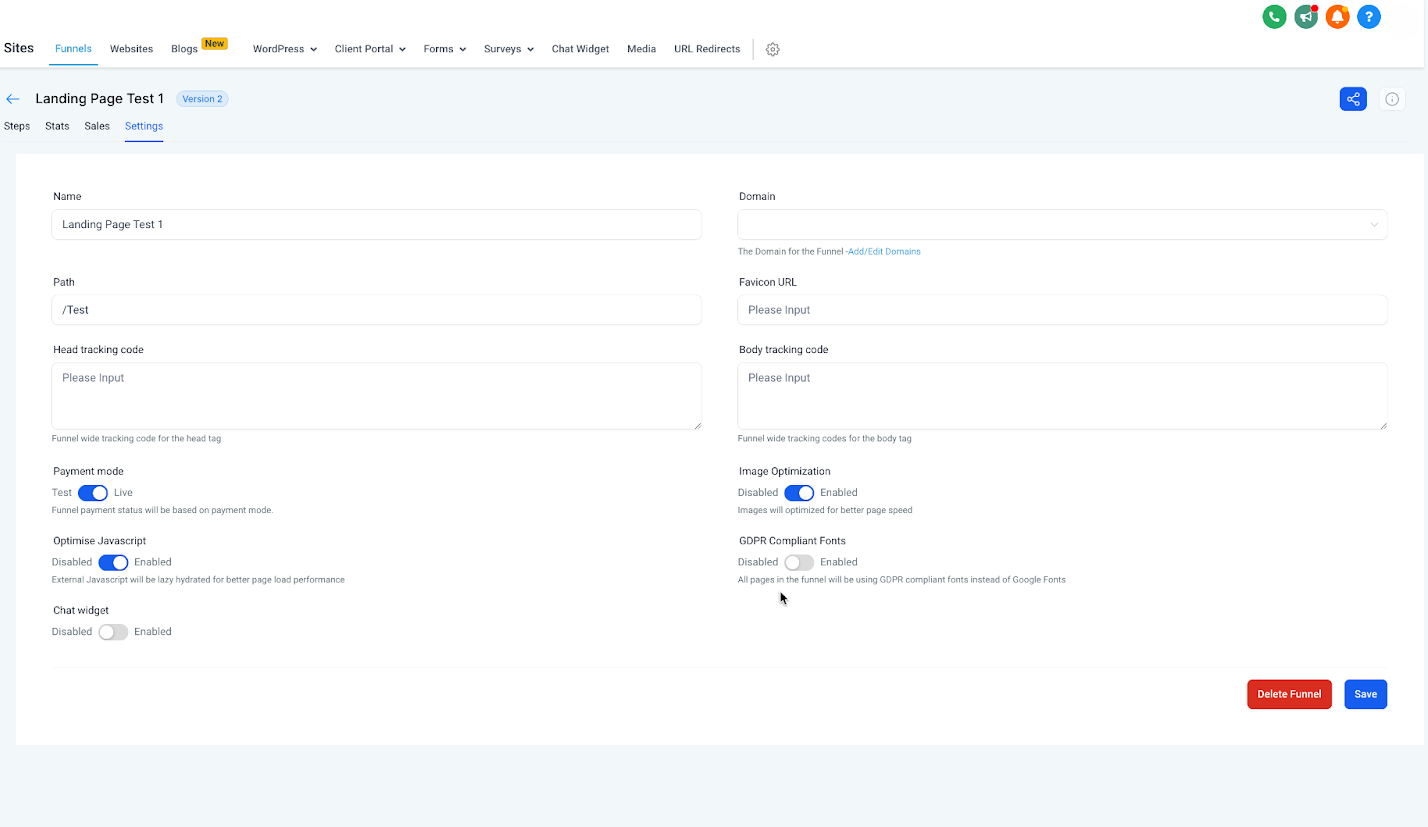Click the red Delete Funnel button
This screenshot has height=827, width=1428.
click(1289, 694)
